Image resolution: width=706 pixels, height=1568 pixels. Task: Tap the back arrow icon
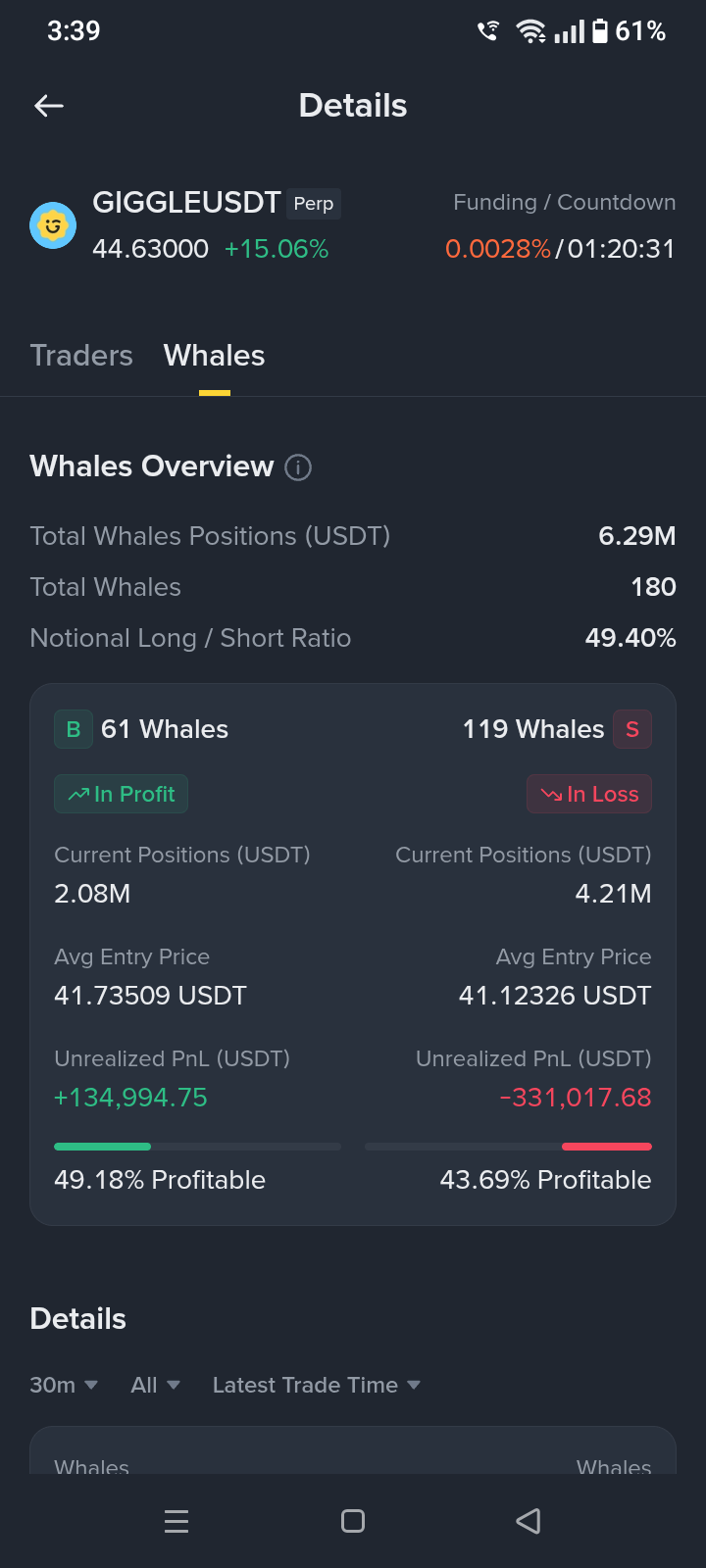point(49,106)
